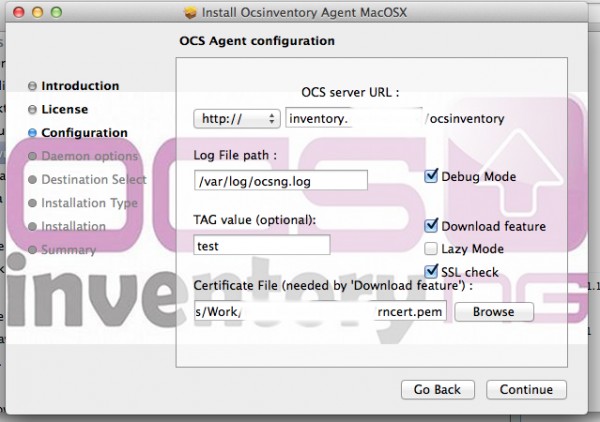This screenshot has width=600, height=422.
Task: Enable the Lazy Mode checkbox
Action: [x=431, y=249]
